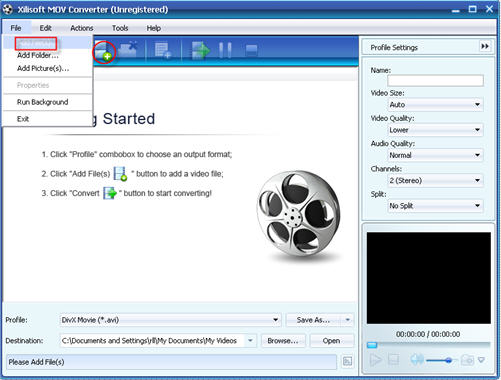Click the Pause toolbar icon
501x380 pixels.
pos(225,50)
